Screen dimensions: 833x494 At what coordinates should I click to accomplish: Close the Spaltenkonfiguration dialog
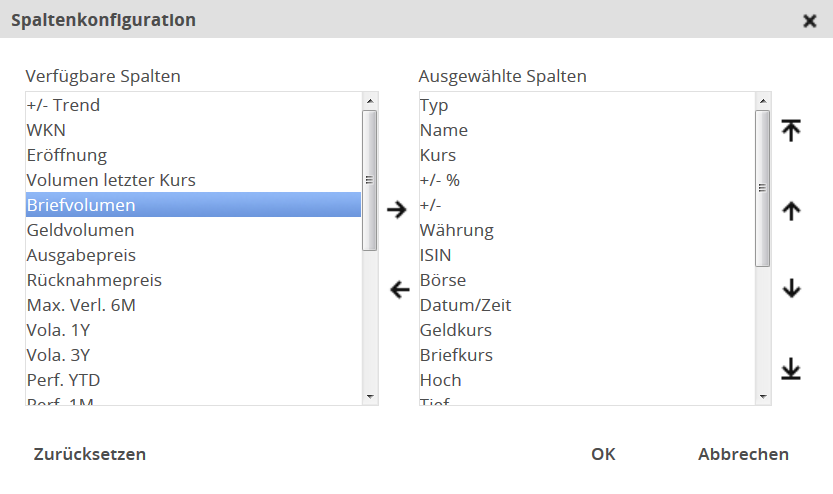(x=810, y=21)
